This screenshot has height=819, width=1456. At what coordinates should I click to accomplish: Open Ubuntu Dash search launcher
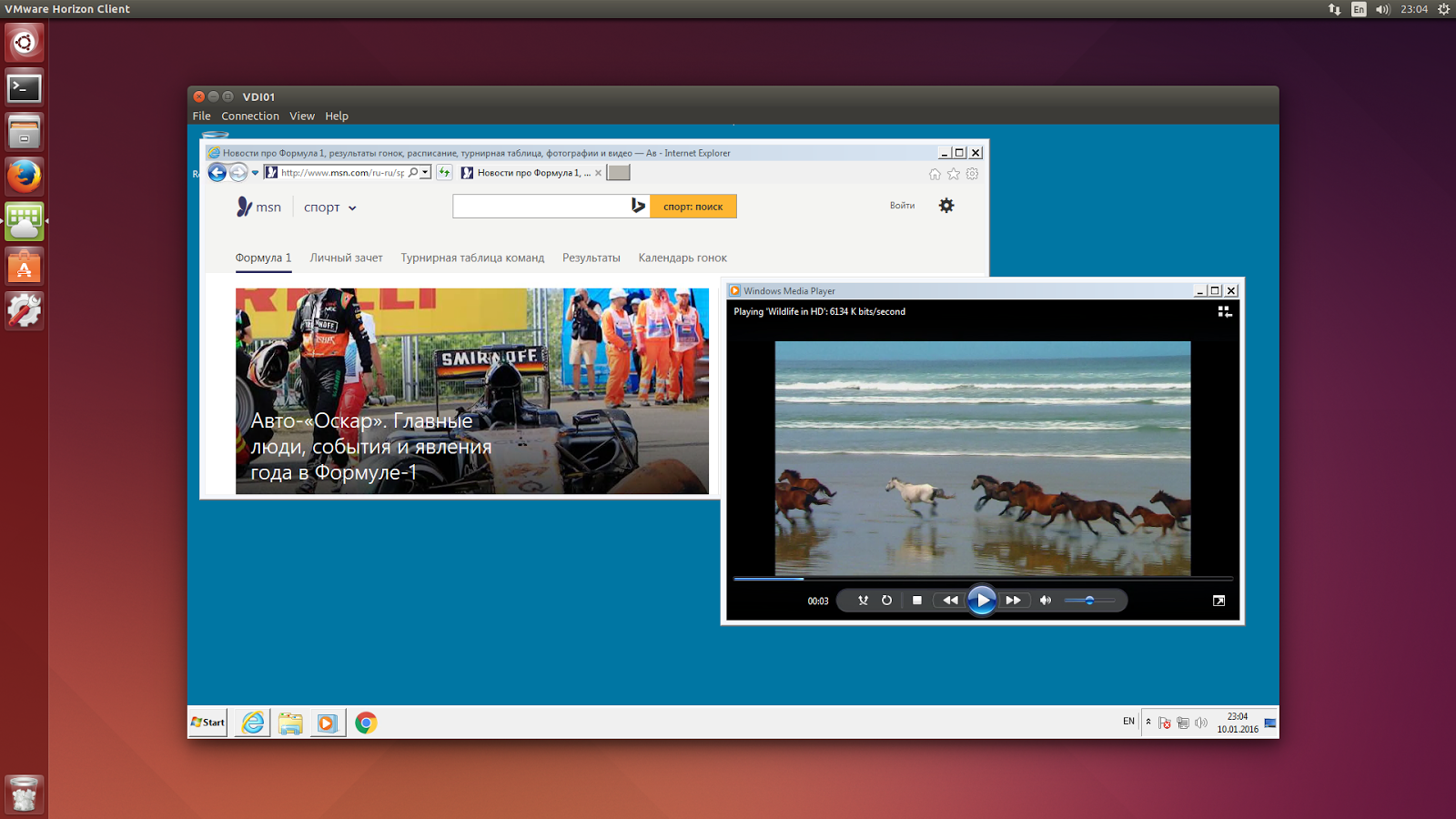coord(25,43)
